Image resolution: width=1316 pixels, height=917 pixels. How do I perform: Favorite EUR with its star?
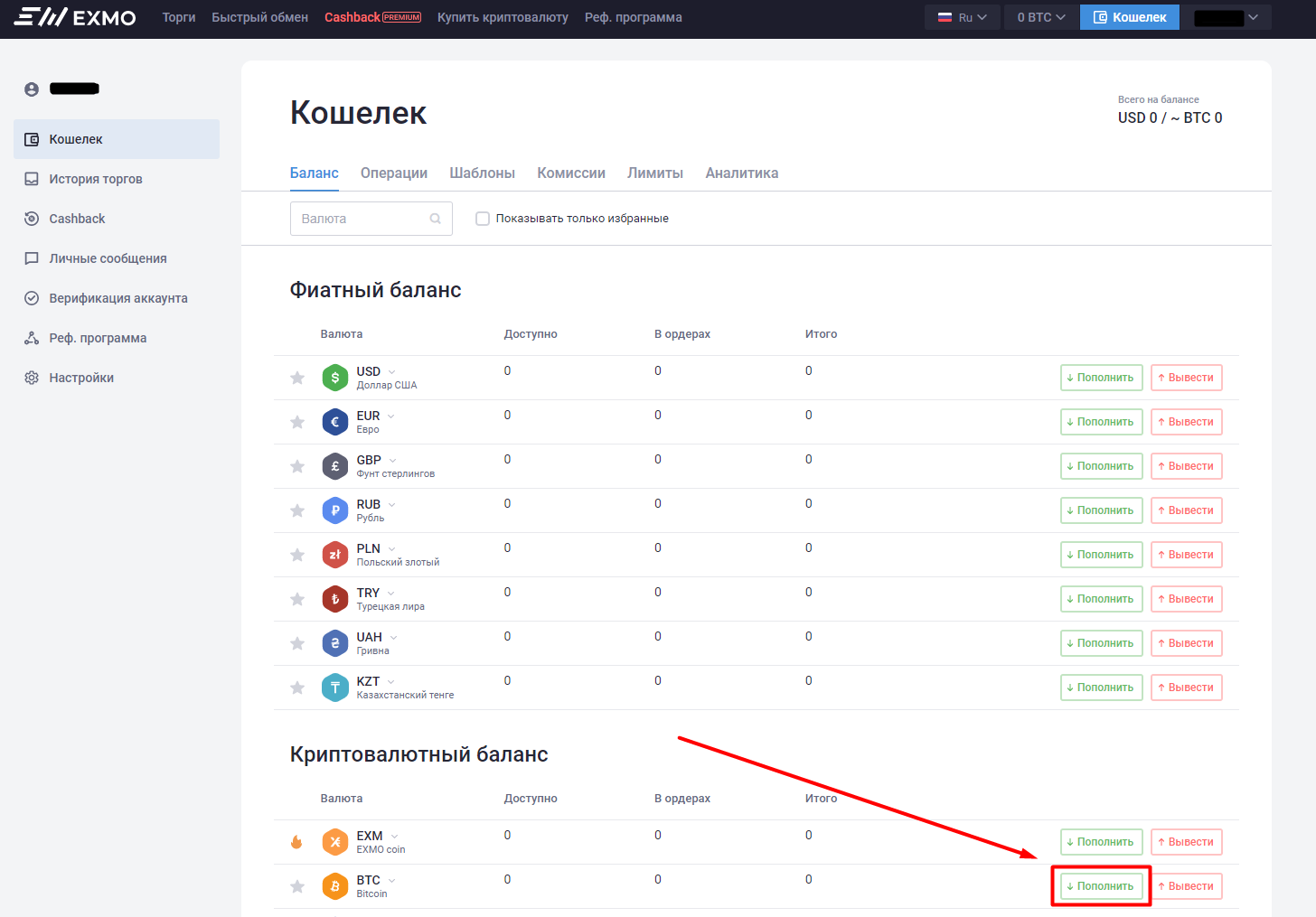(x=297, y=422)
